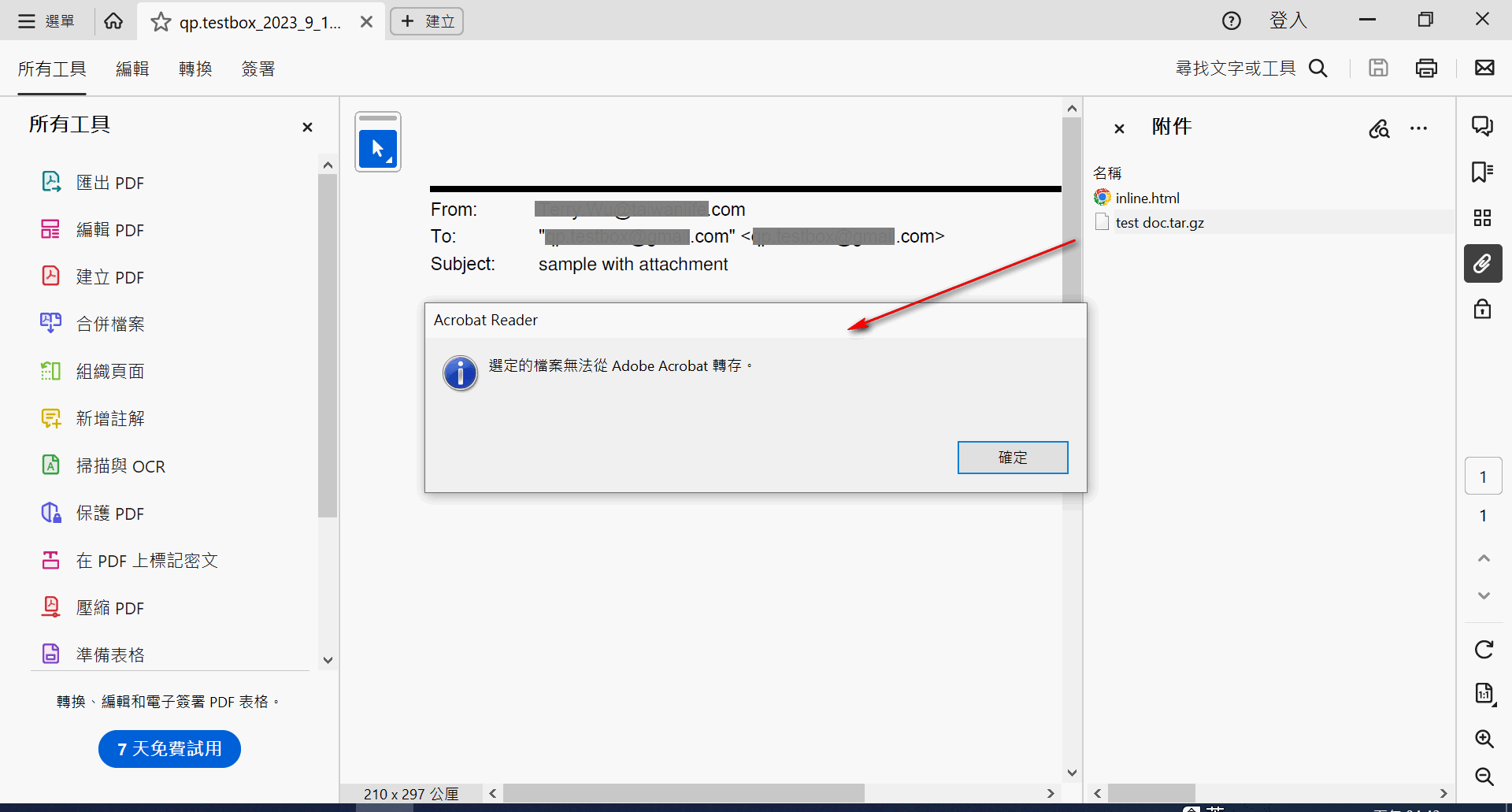Open the 壓縮 PDF tool
Viewport: 1512px width, 812px height.
pyautogui.click(x=93, y=608)
